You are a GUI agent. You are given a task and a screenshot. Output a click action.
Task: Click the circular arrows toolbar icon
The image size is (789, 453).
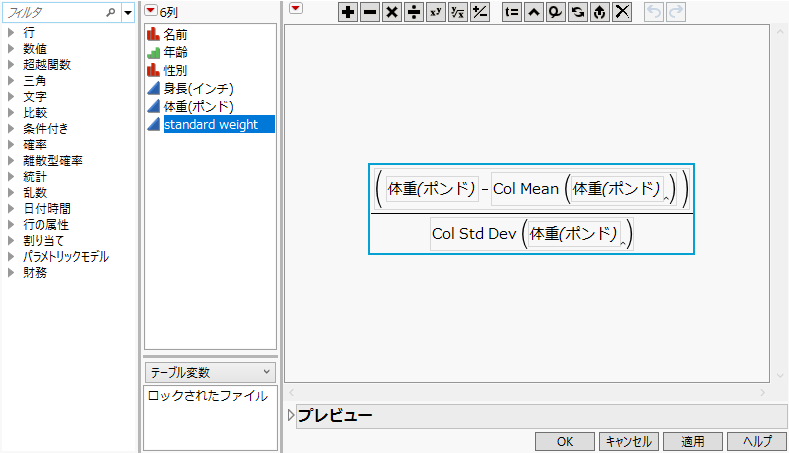tap(578, 12)
